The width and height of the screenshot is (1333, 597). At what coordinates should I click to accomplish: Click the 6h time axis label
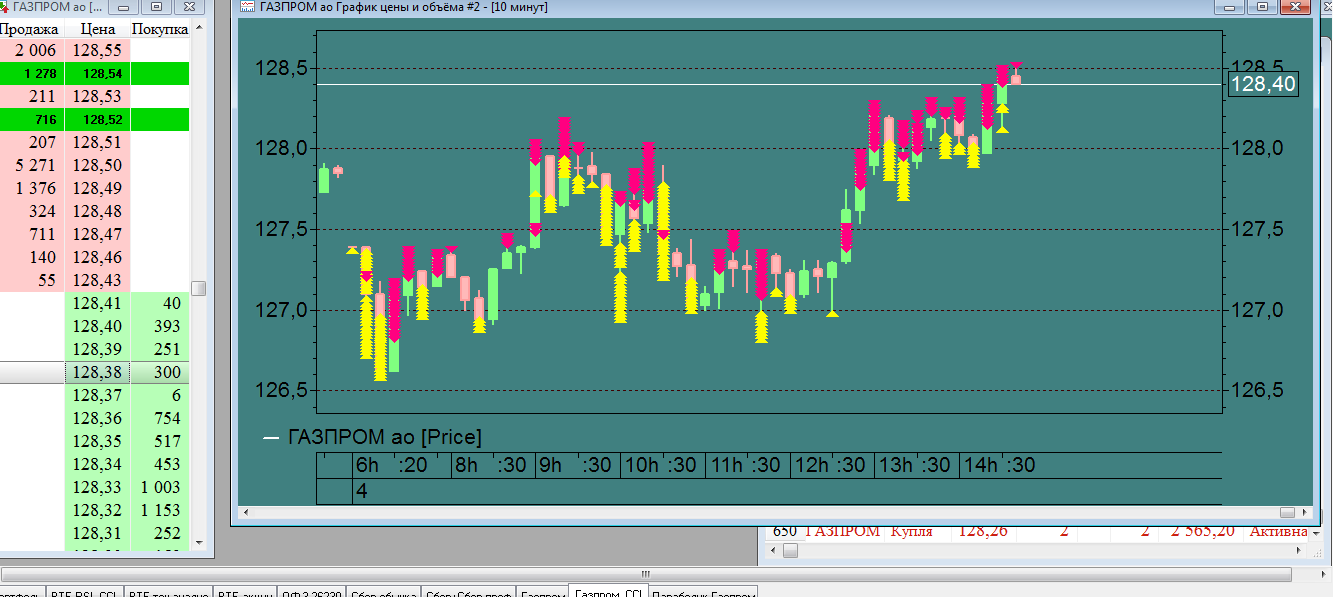point(367,465)
